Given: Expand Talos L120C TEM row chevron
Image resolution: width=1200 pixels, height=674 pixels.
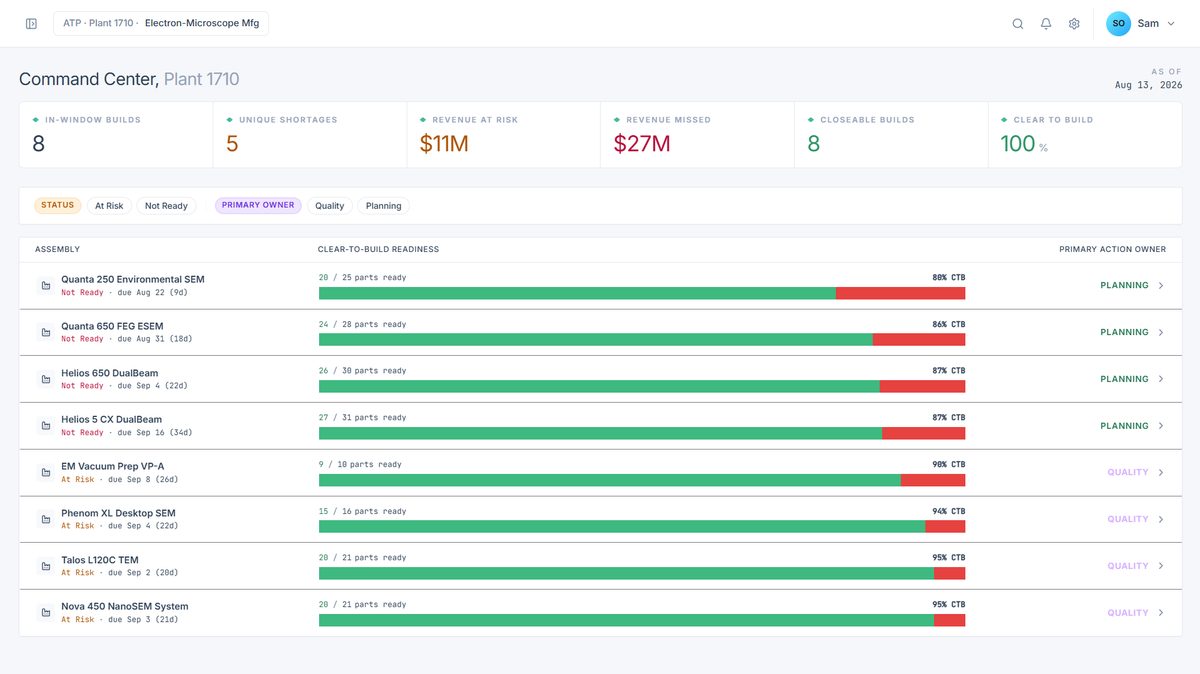Looking at the screenshot, I should (1161, 566).
